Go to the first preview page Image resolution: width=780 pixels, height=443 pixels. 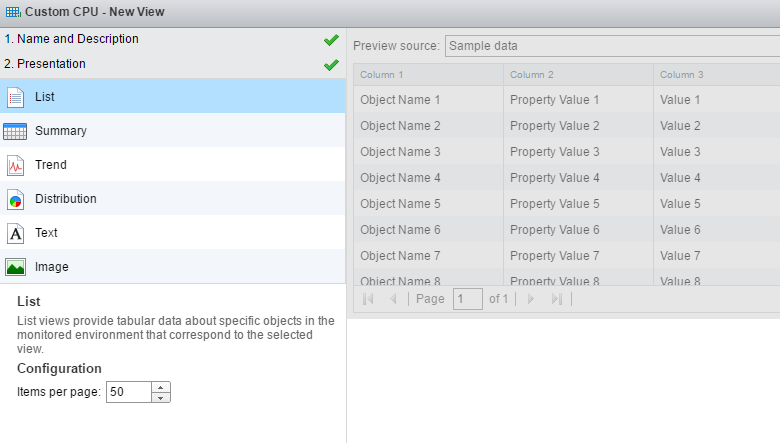[368, 299]
